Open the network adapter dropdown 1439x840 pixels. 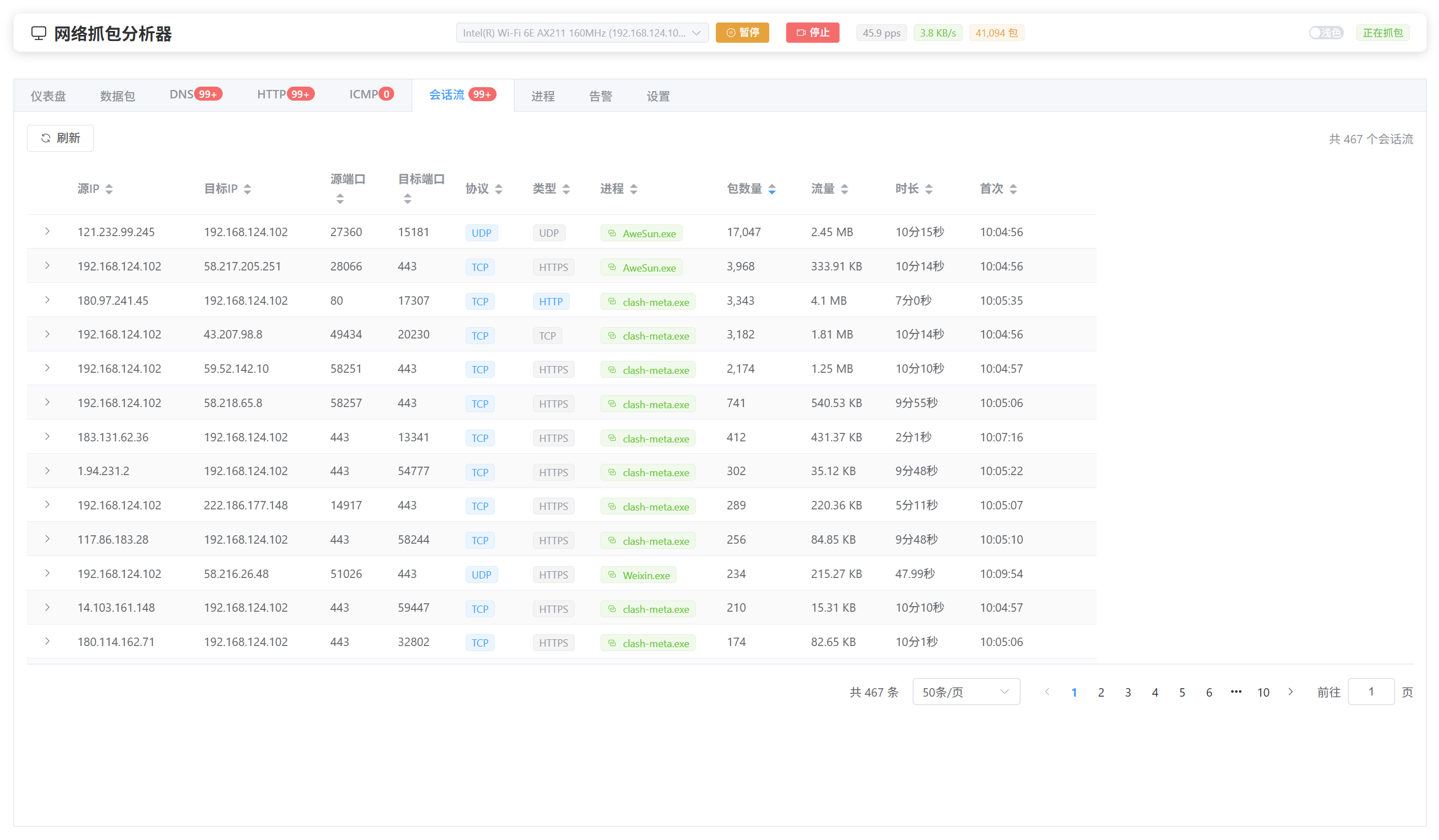click(x=581, y=33)
